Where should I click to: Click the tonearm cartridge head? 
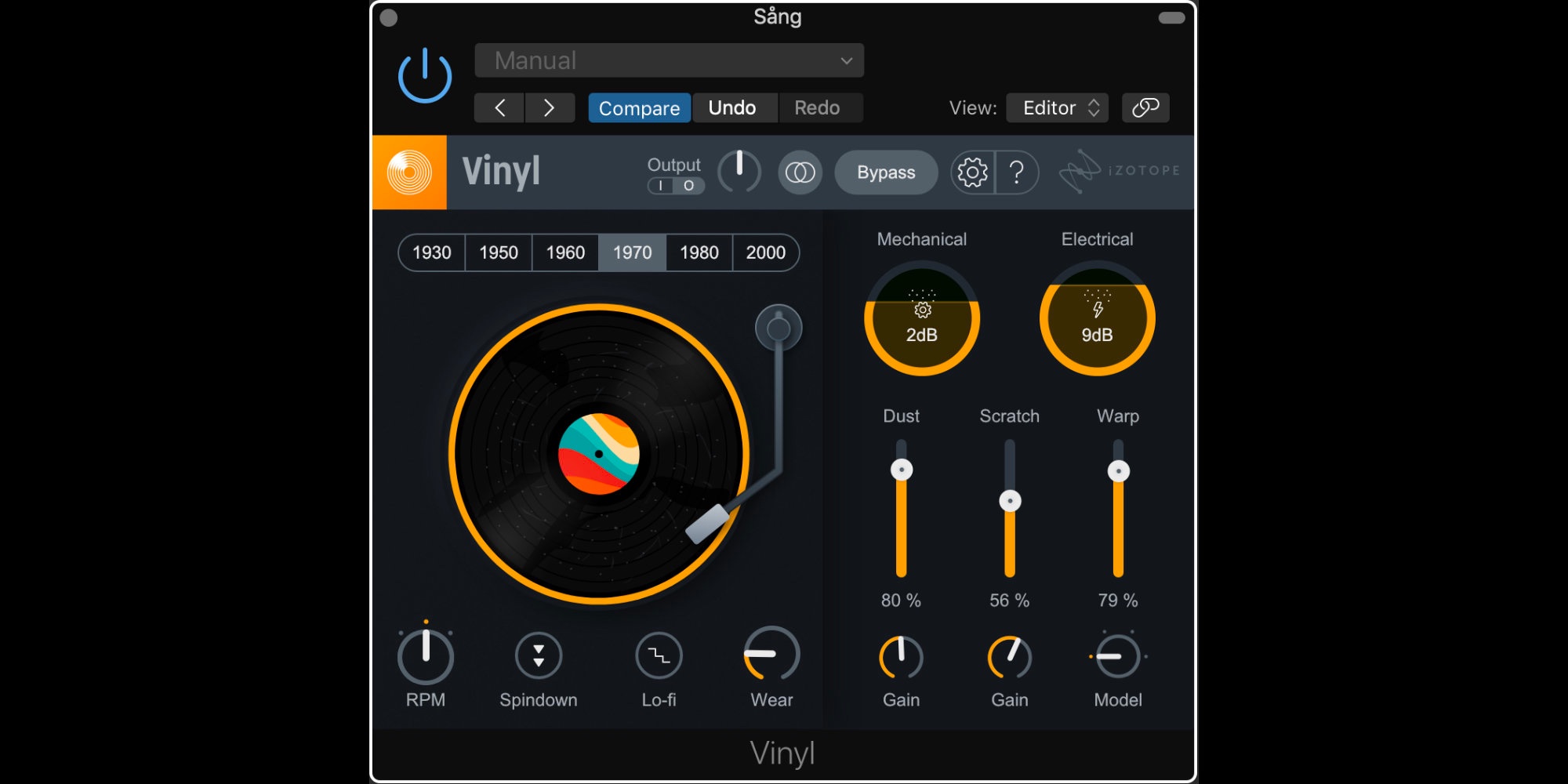click(709, 524)
